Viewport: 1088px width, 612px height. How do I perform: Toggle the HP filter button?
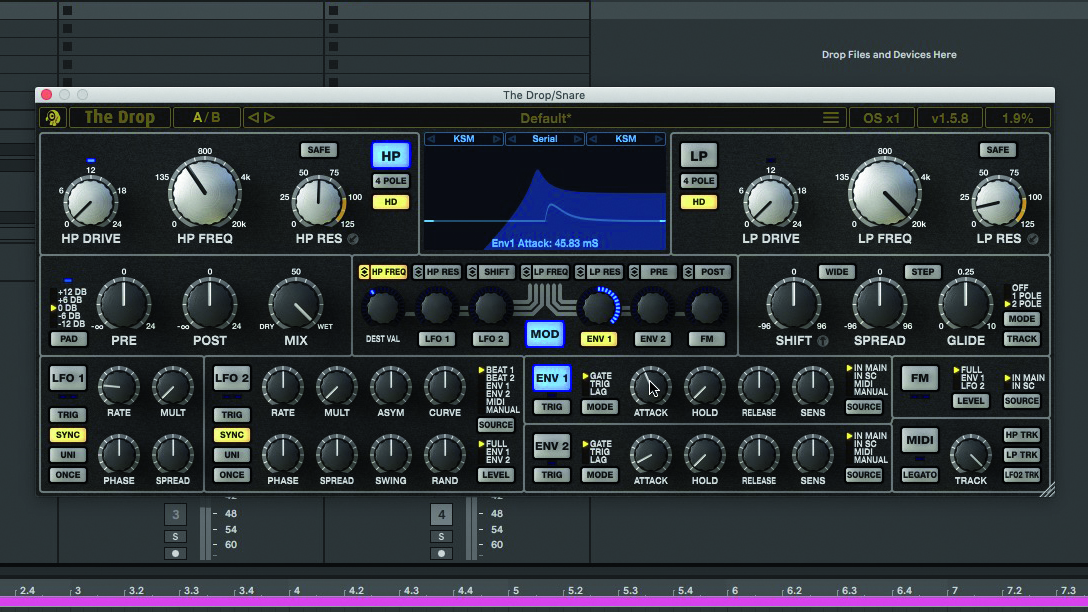click(x=391, y=156)
